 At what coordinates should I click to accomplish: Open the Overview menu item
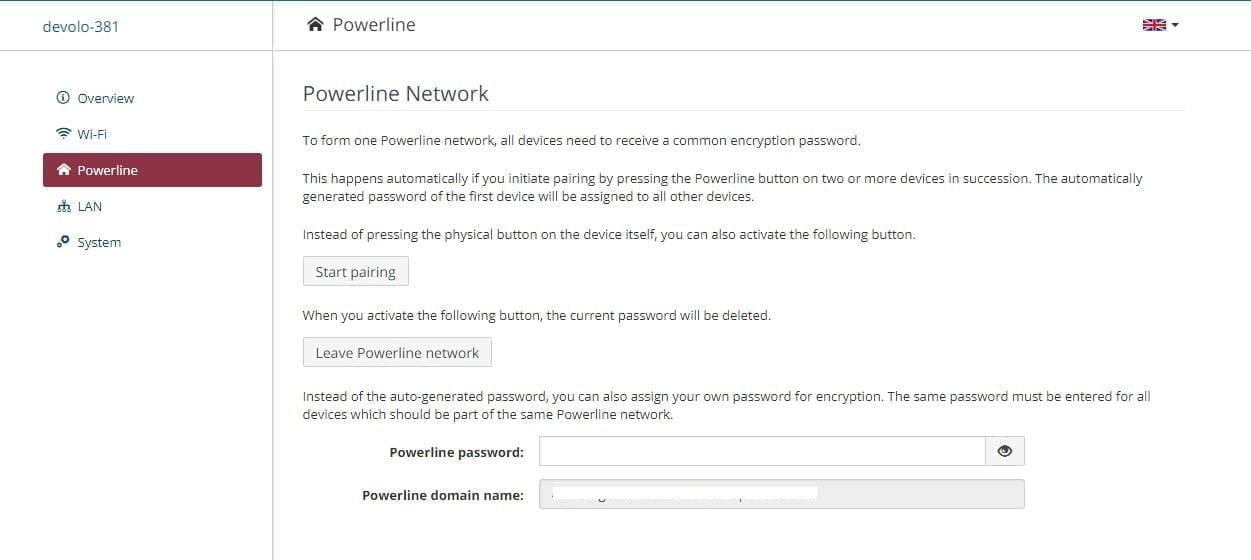pos(105,98)
